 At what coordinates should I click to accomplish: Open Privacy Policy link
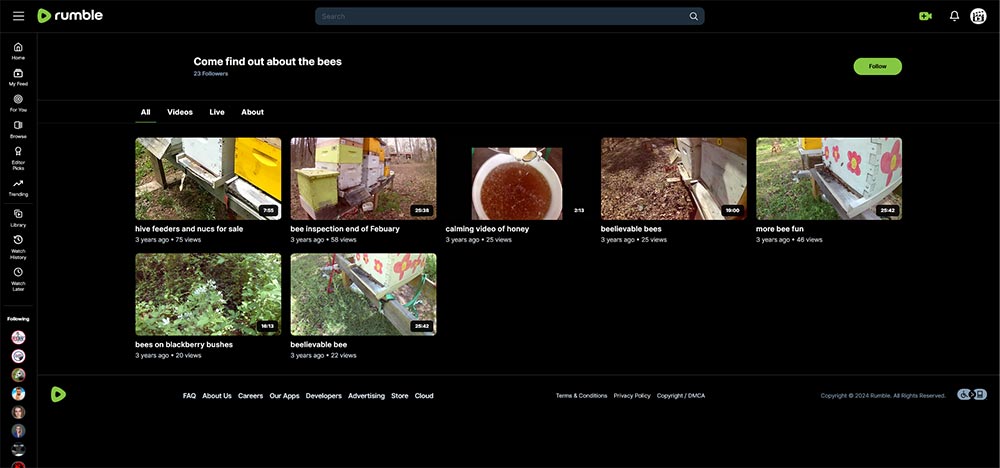click(x=632, y=396)
